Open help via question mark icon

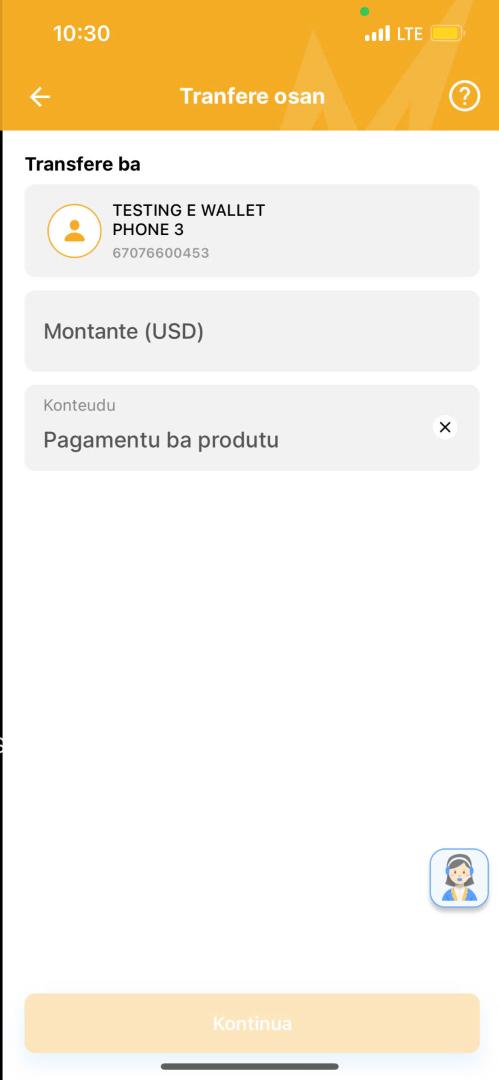(464, 96)
